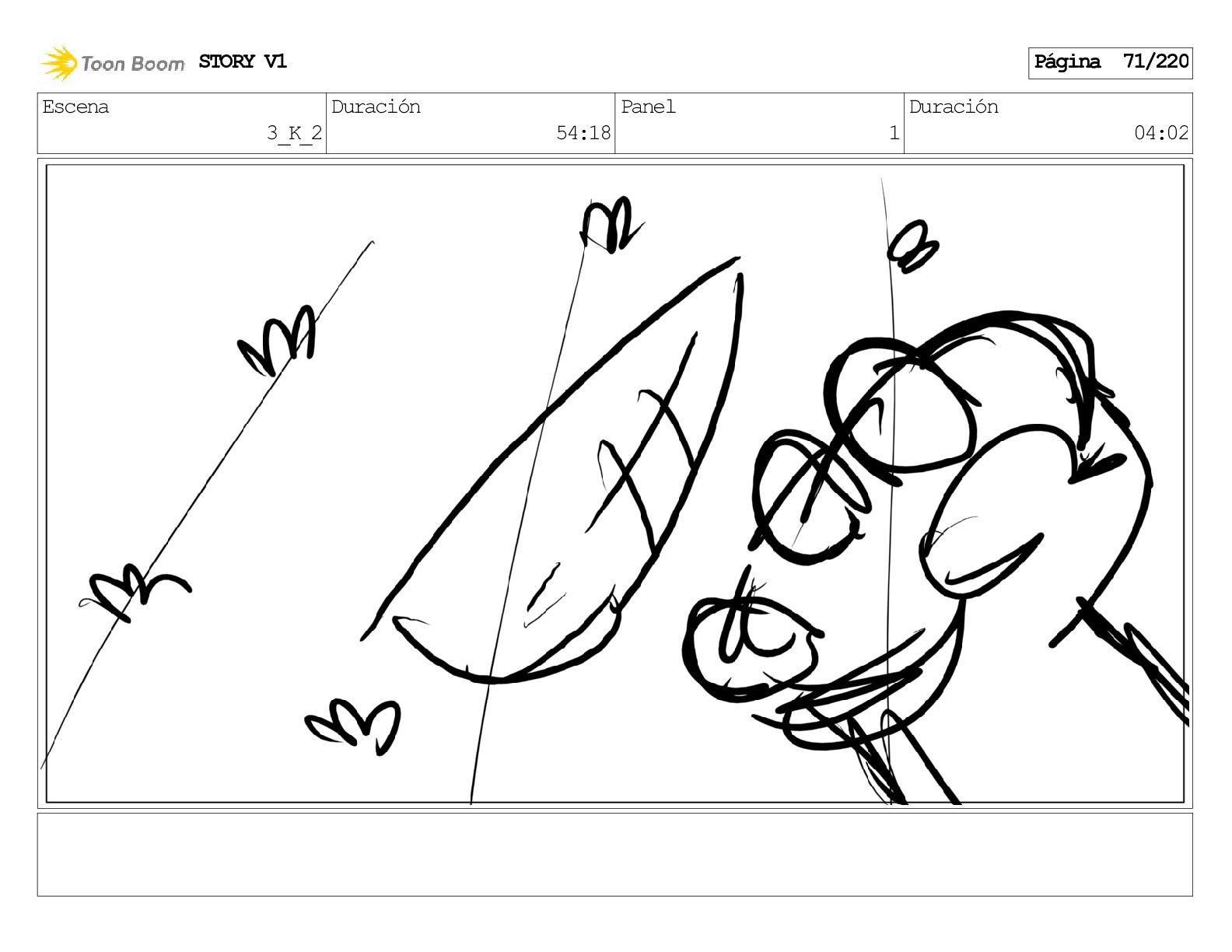The image size is (1232, 952).
Task: Select the 'Escena' label
Action: coord(75,107)
